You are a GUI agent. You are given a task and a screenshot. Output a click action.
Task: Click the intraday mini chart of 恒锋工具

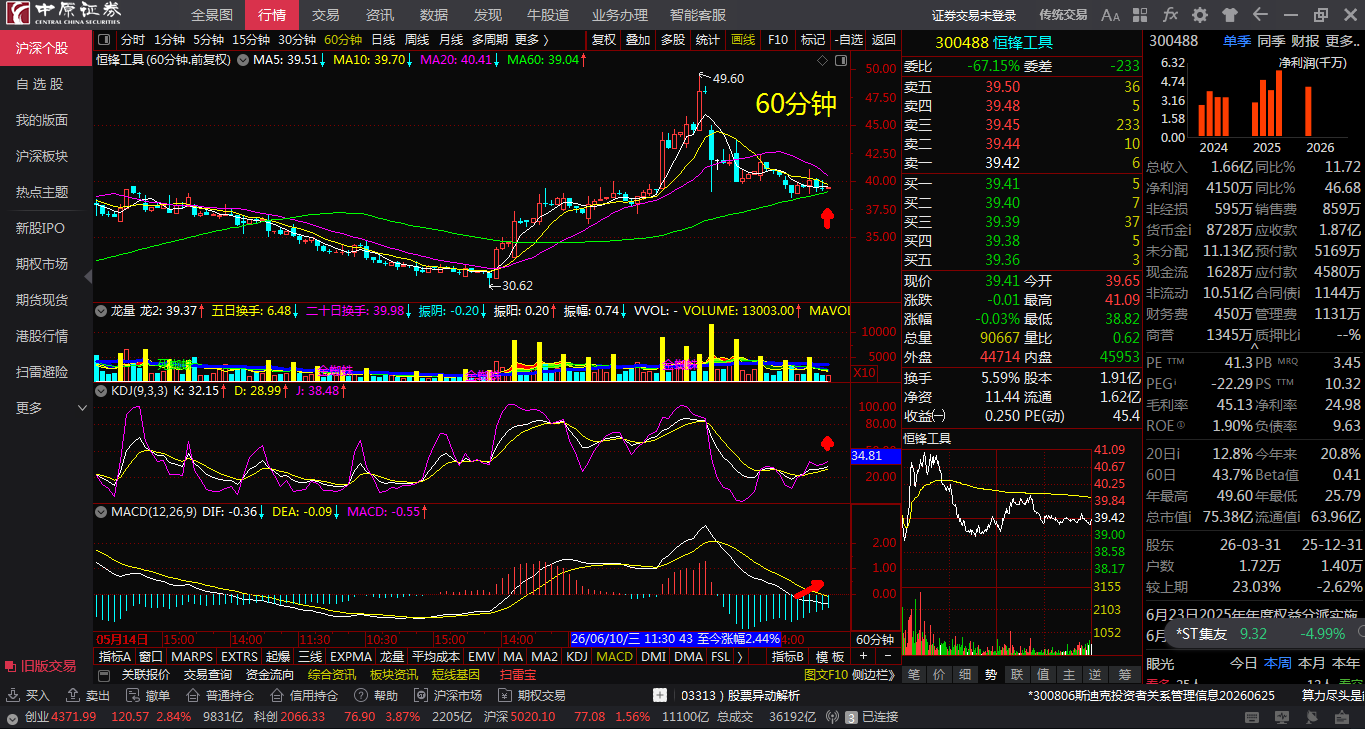pos(997,550)
